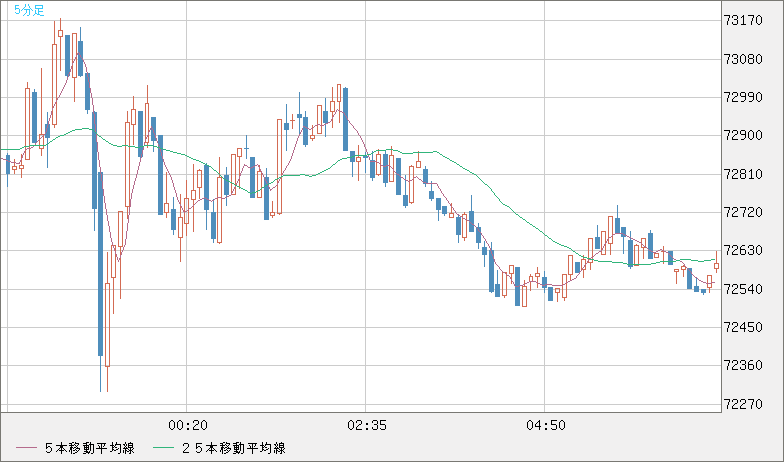Click the 72360 price axis label
Viewport: 784px width, 462px height.
tap(743, 366)
